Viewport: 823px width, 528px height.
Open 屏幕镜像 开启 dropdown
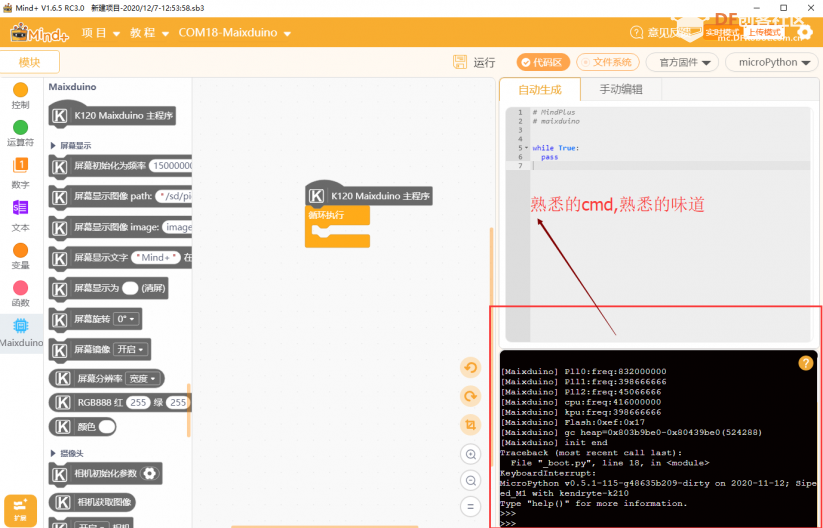[x=131, y=349]
